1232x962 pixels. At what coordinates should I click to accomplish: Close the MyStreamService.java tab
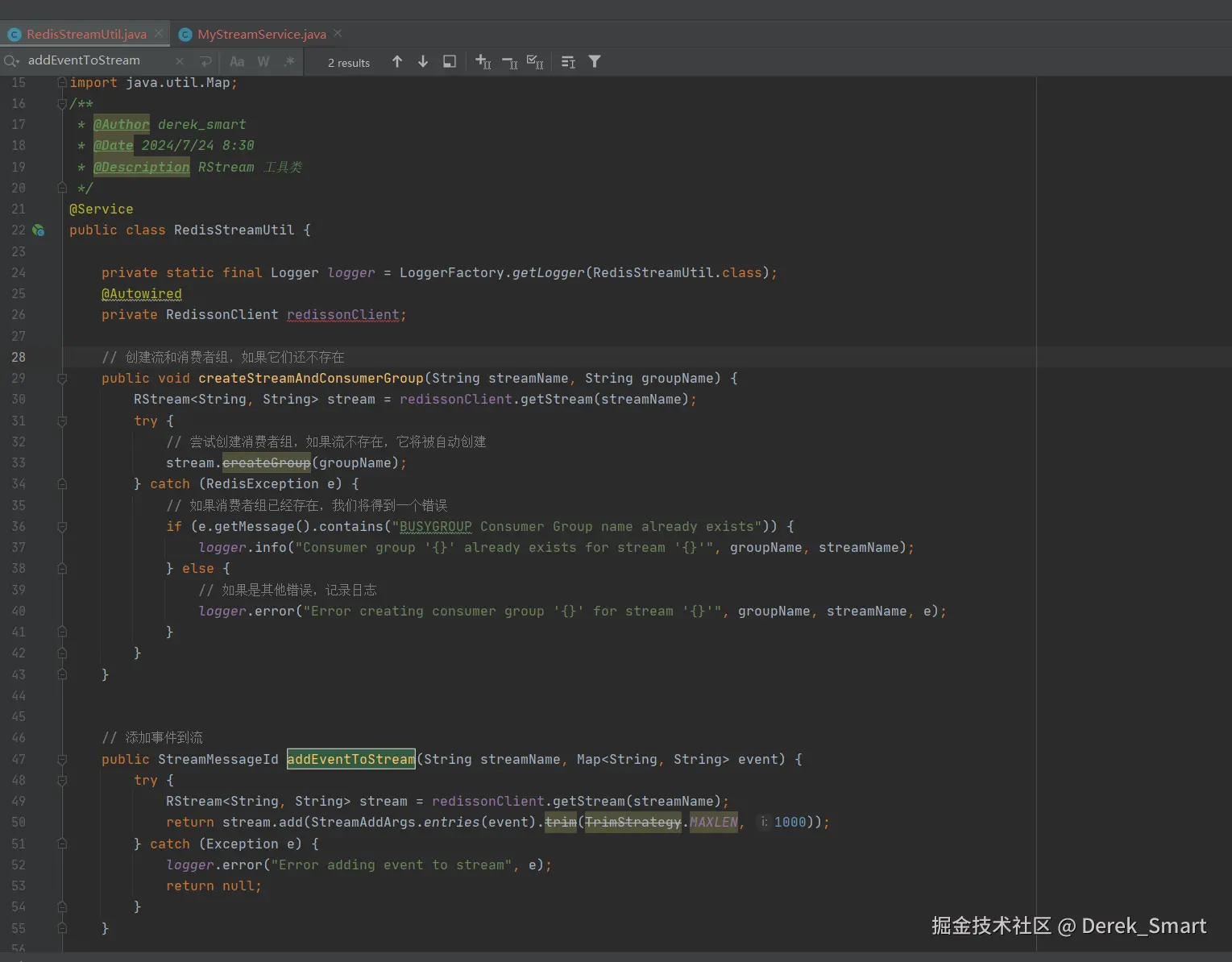[x=338, y=33]
